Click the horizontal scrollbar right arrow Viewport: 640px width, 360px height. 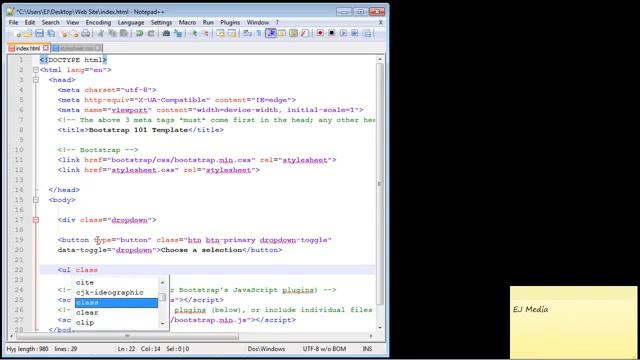(371, 336)
